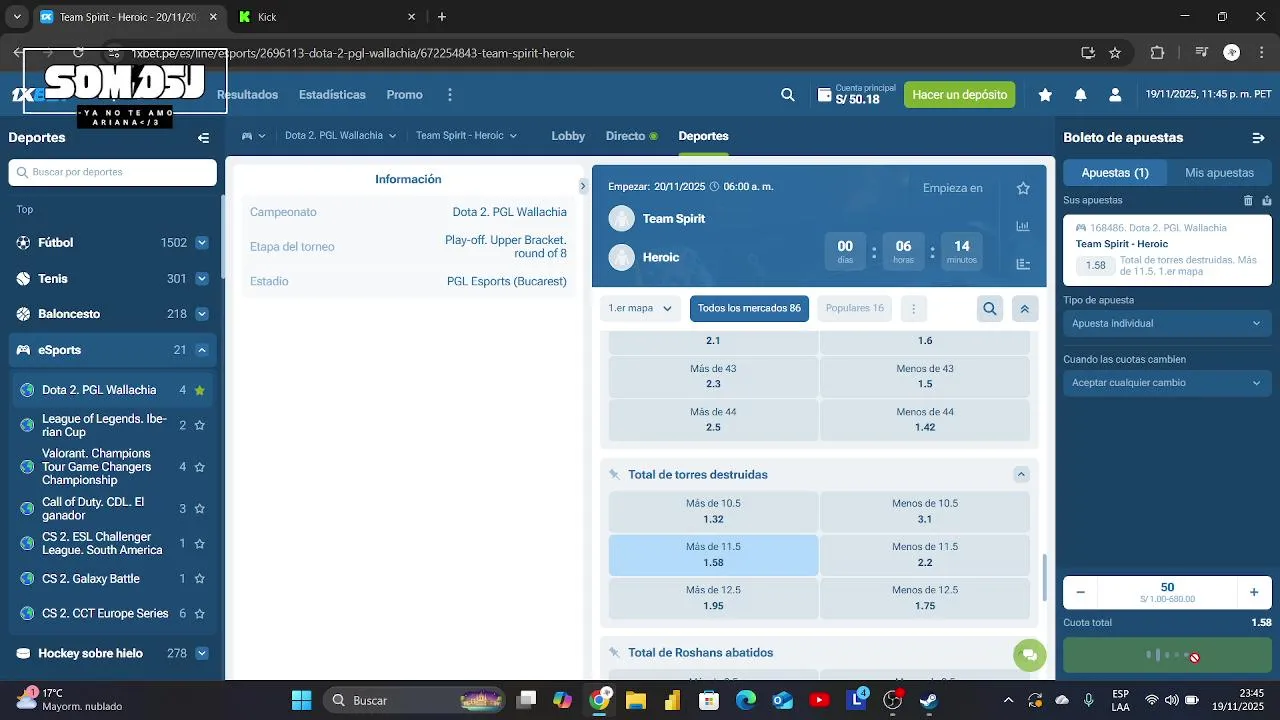The image size is (1280, 720).
Task: Delete all bets with trash icon
Action: tap(1248, 201)
